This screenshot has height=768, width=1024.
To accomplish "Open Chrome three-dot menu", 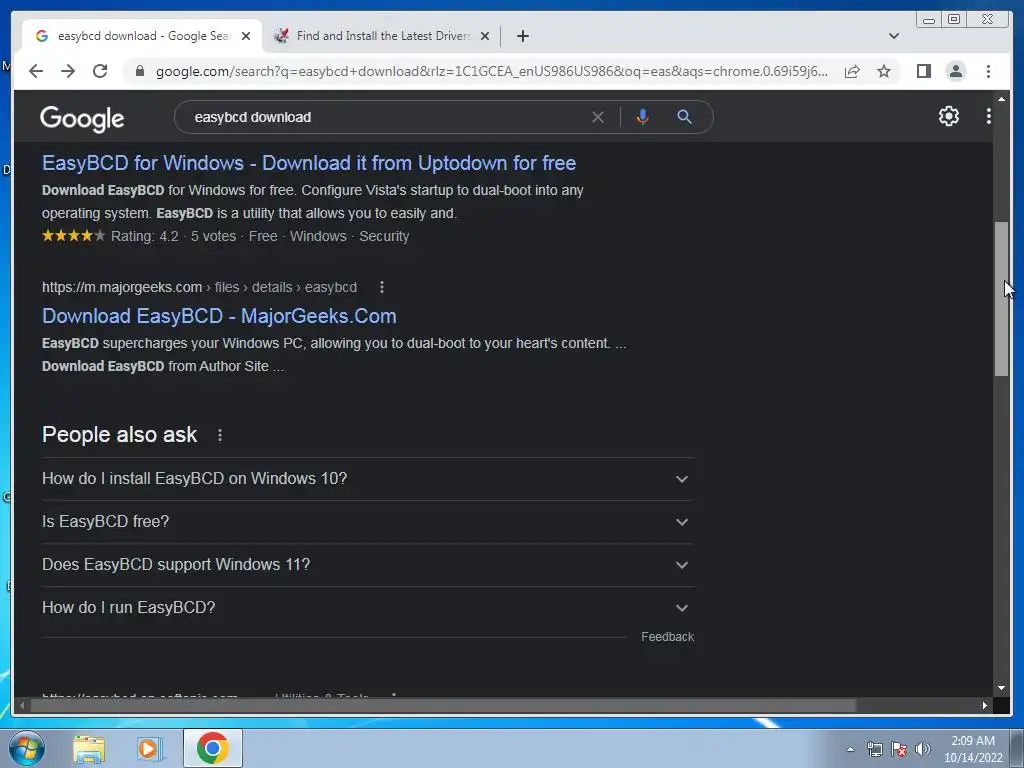I will point(988,71).
